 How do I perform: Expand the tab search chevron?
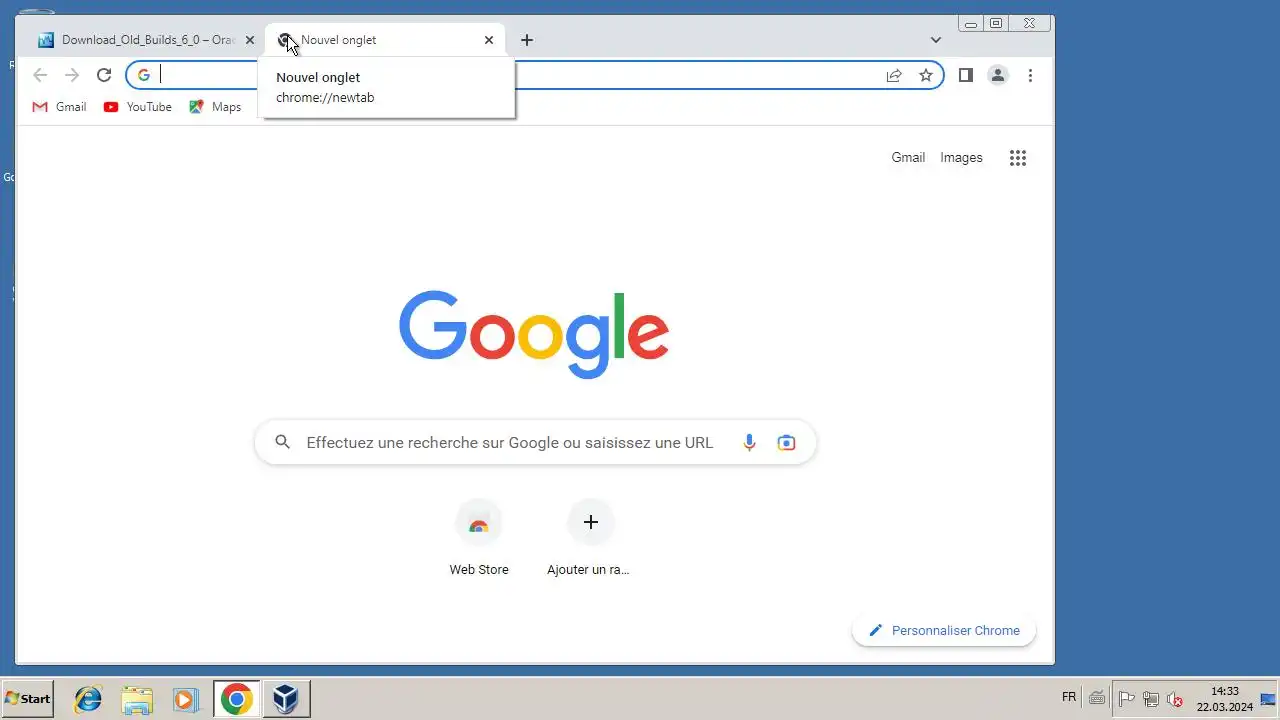point(936,40)
